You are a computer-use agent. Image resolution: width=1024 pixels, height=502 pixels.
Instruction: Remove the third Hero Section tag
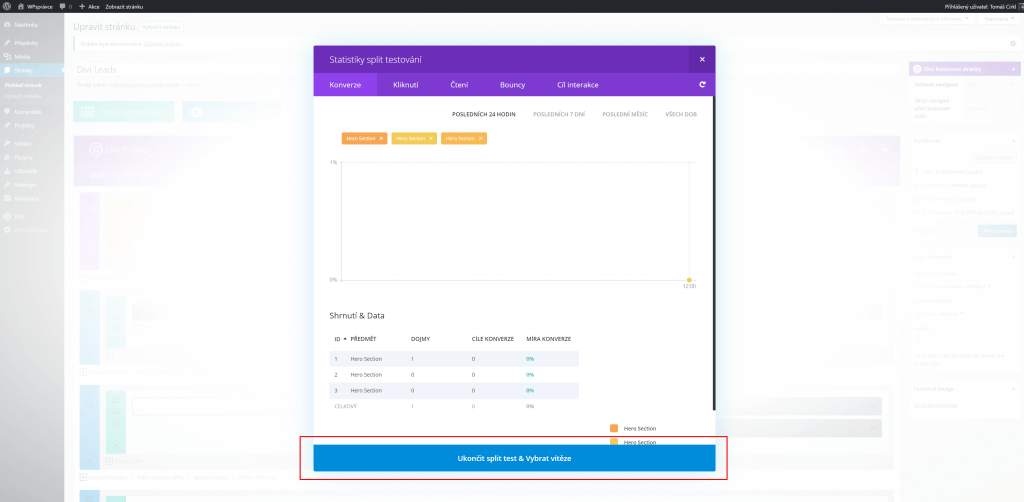[x=481, y=138]
